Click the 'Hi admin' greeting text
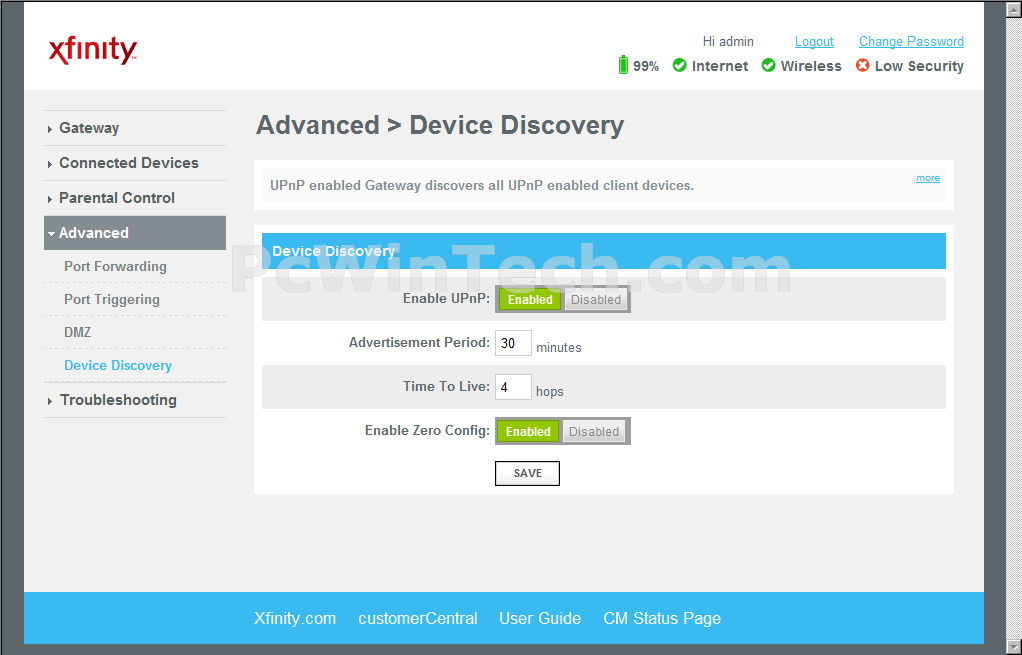 (x=728, y=42)
